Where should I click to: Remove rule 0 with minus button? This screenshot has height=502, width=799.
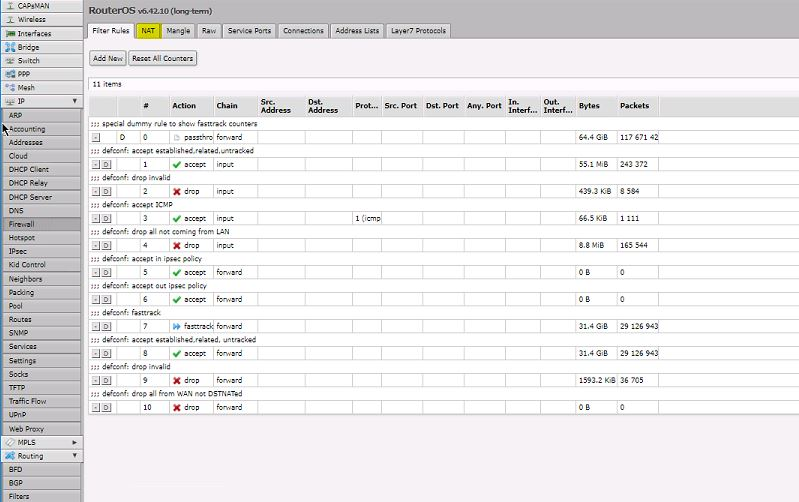[96, 138]
